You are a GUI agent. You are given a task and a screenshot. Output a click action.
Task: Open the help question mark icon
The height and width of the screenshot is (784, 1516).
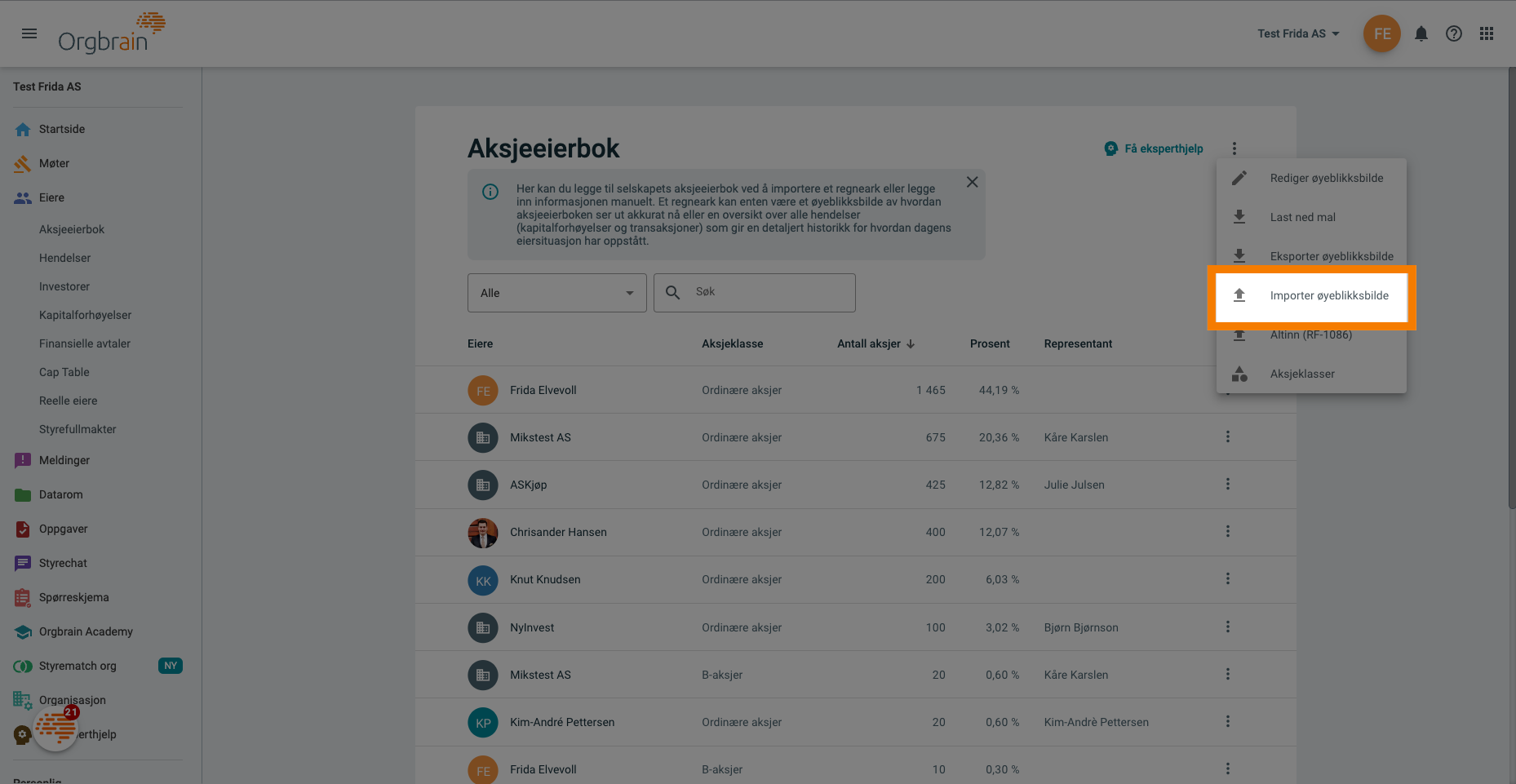[1454, 33]
